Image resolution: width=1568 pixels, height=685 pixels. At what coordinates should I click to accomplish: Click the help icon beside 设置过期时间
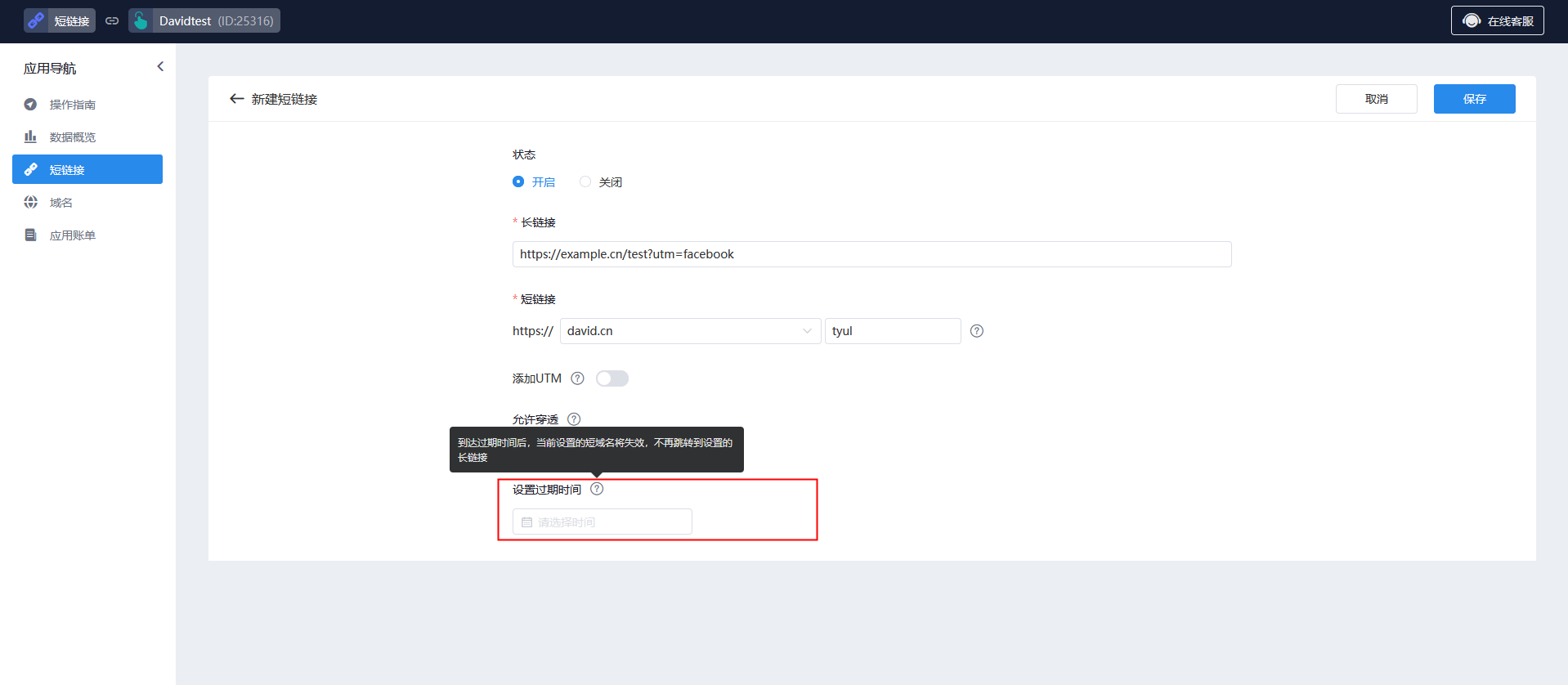[x=597, y=489]
